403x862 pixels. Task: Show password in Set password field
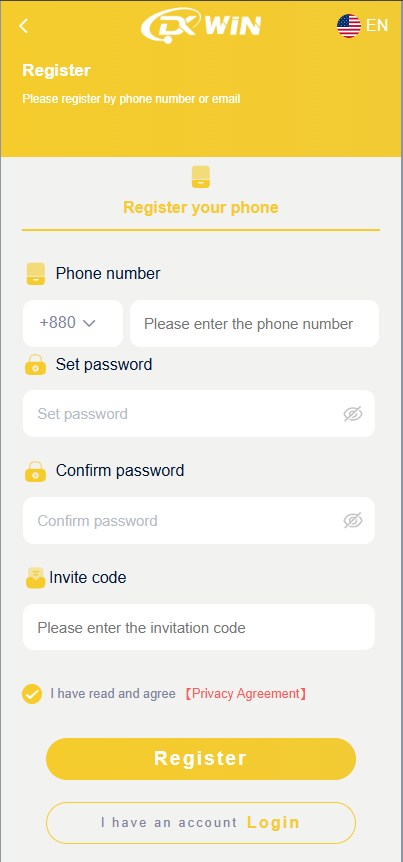coord(353,414)
